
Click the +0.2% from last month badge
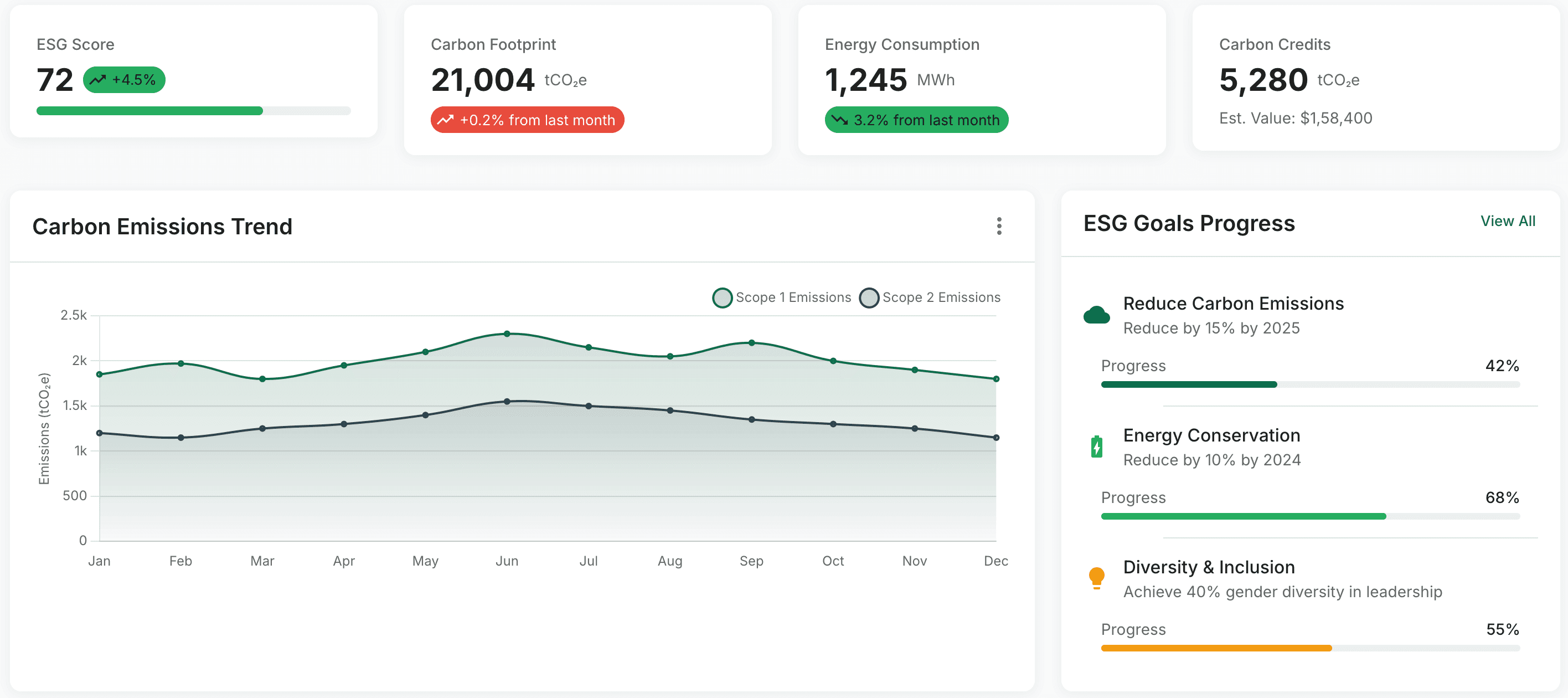(x=527, y=119)
